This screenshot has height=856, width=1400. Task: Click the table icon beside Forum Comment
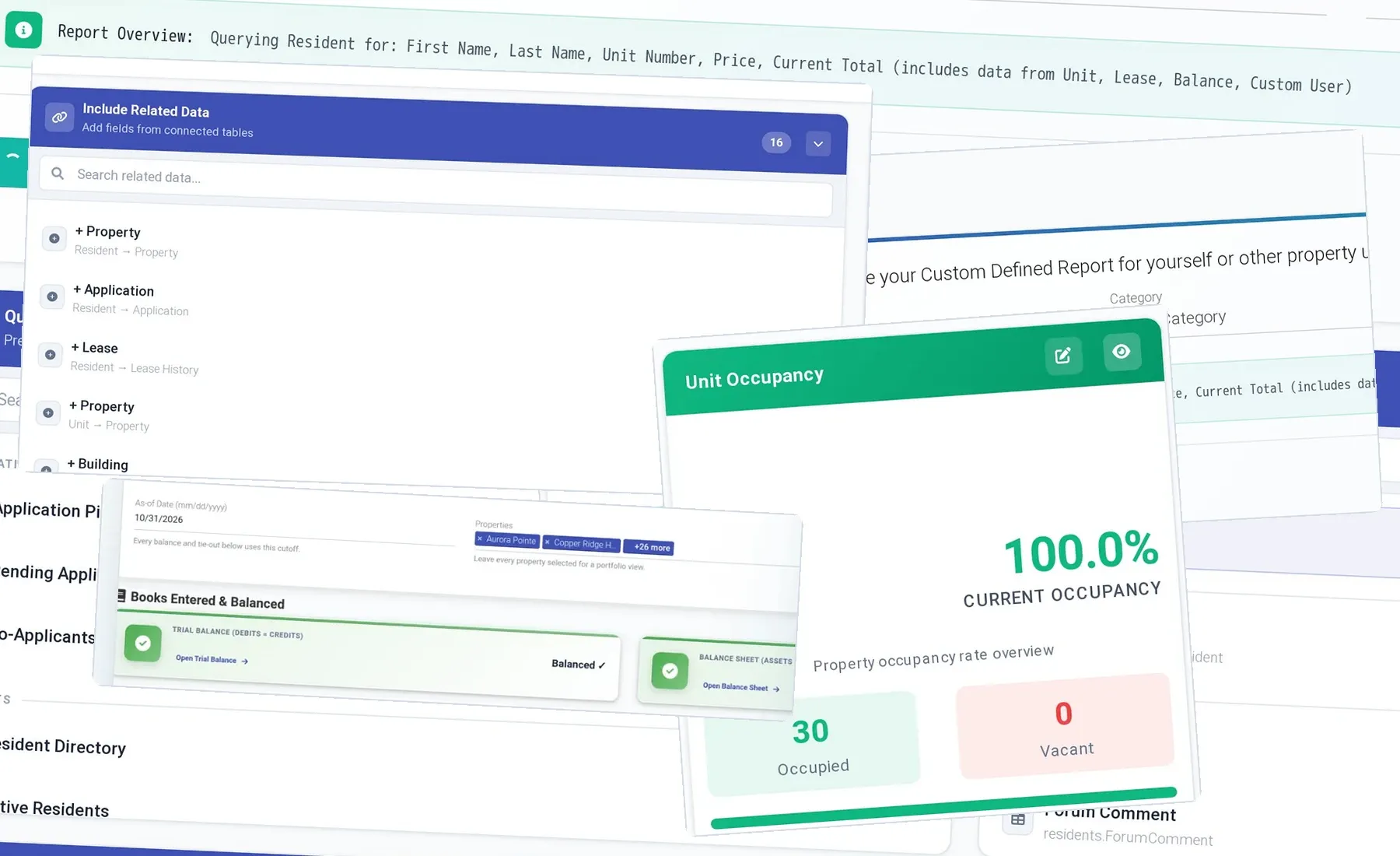(x=1017, y=819)
